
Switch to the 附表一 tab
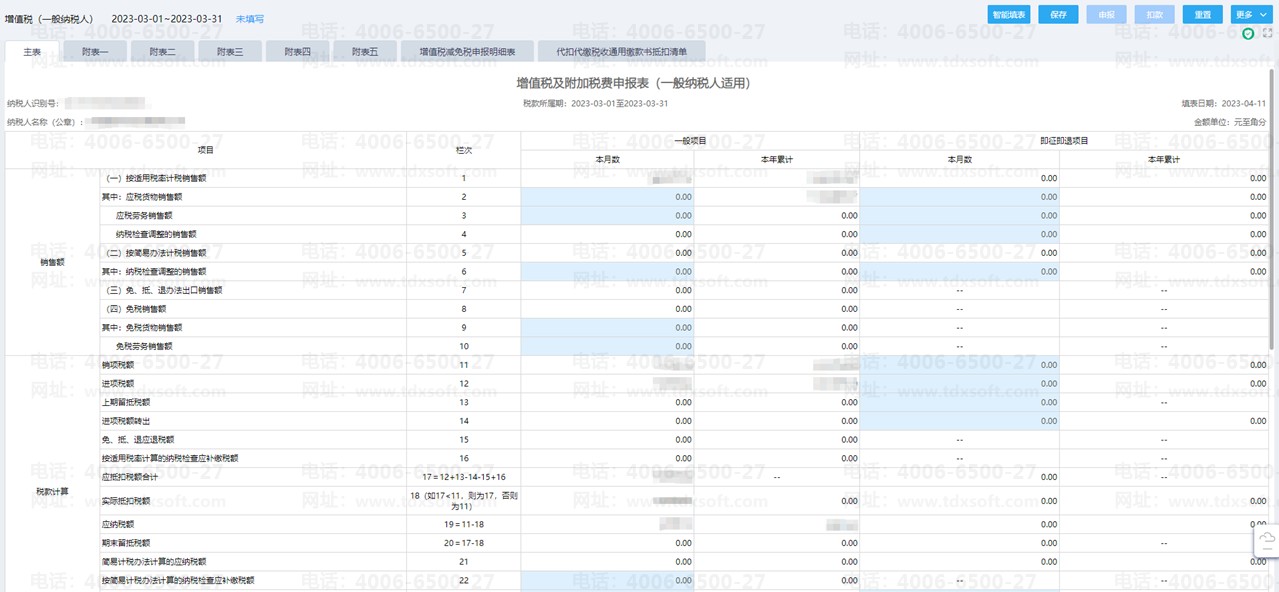pos(94,51)
